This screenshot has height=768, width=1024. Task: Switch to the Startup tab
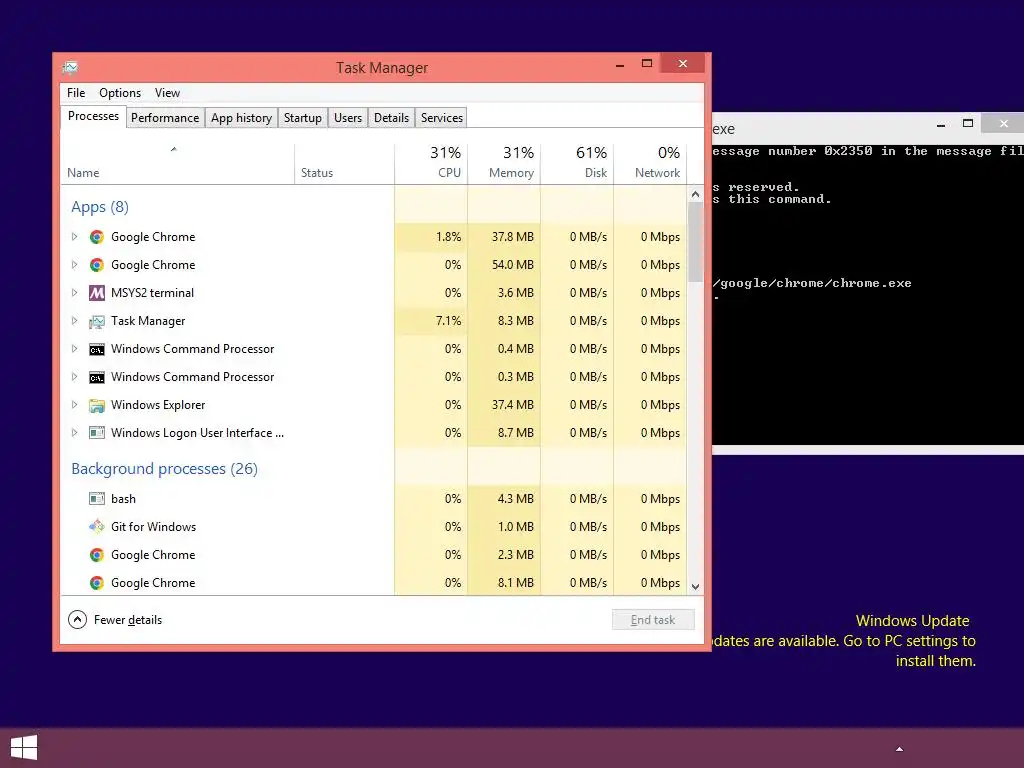pos(302,118)
